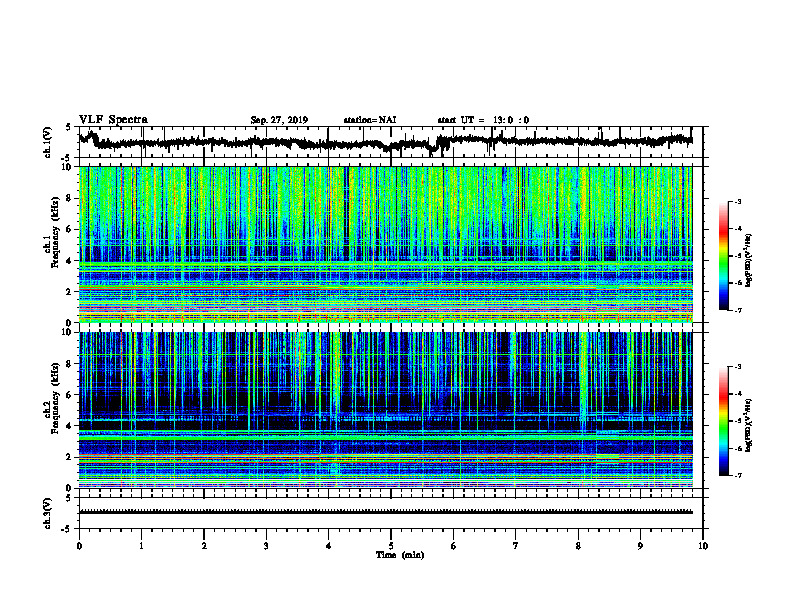This screenshot has width=792, height=612.
Task: Click inside the ch.1 spectrogram panel
Action: [x=386, y=244]
